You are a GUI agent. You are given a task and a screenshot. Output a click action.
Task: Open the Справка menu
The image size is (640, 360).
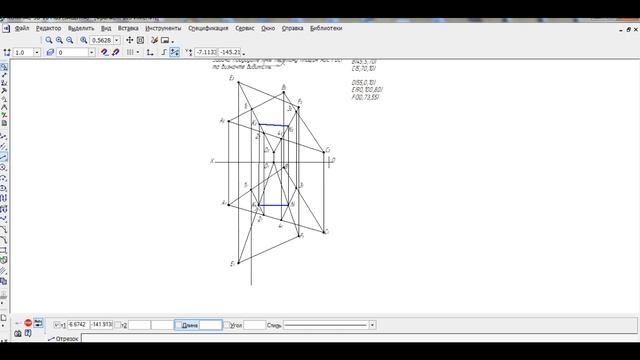point(293,28)
